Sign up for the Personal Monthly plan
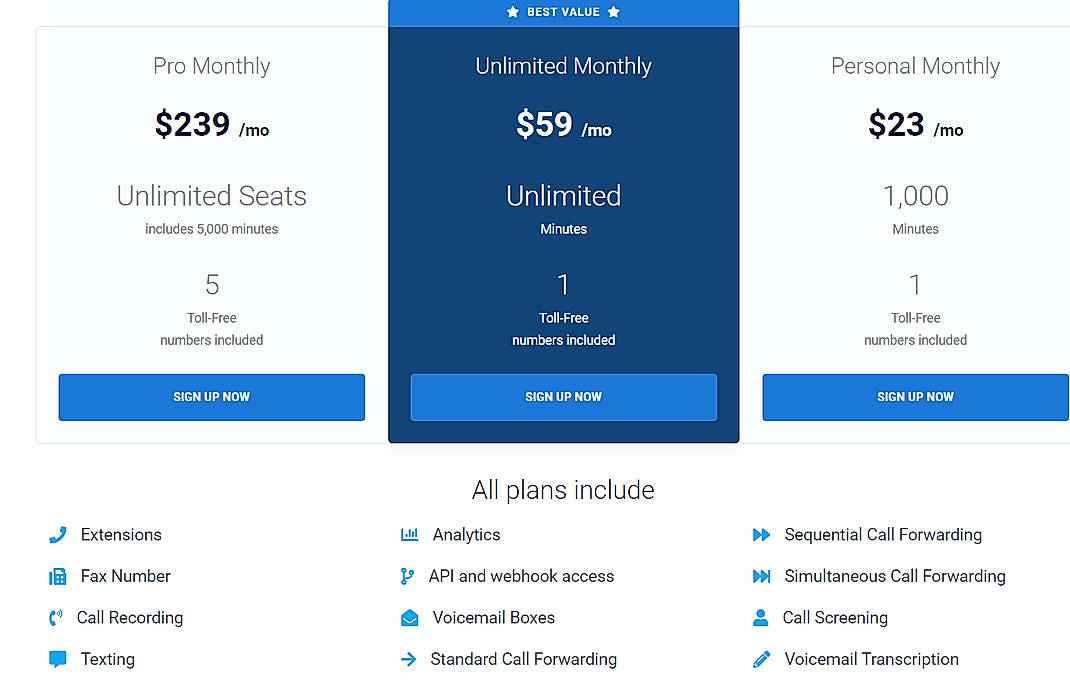 click(915, 397)
